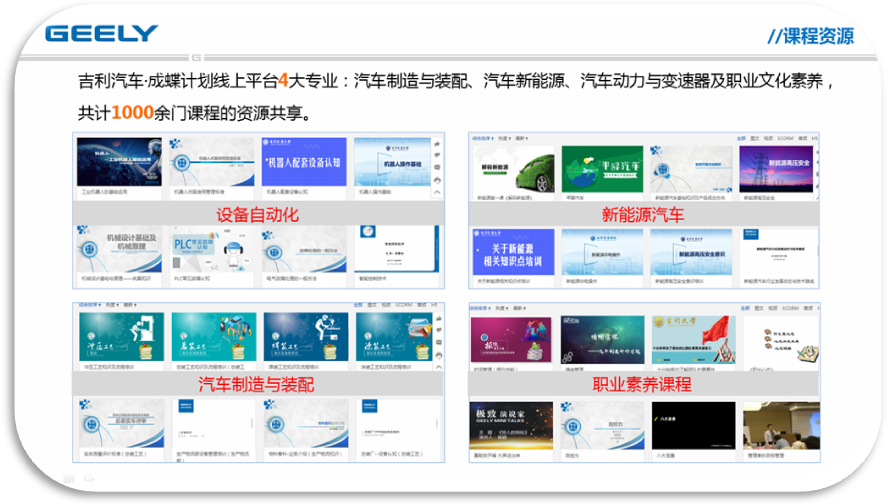Open 关于新能源相关知识点培训 thumbnail

click(514, 252)
